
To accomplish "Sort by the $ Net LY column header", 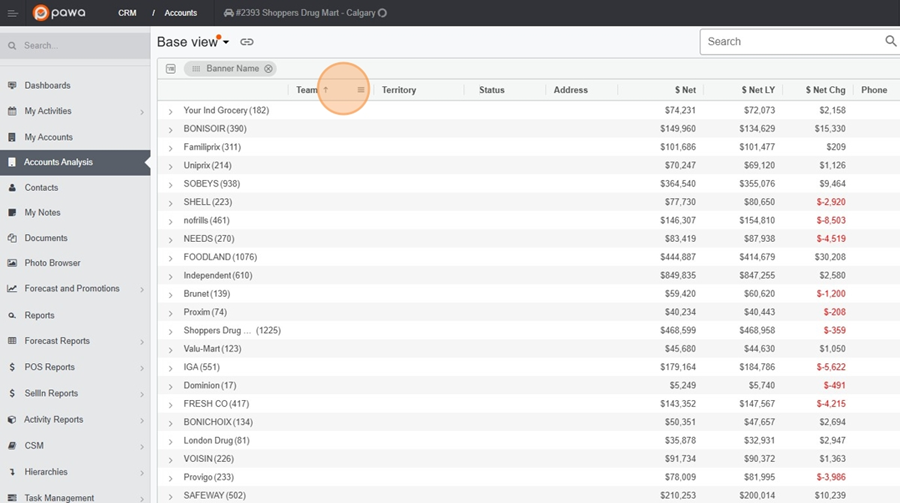I will point(758,90).
